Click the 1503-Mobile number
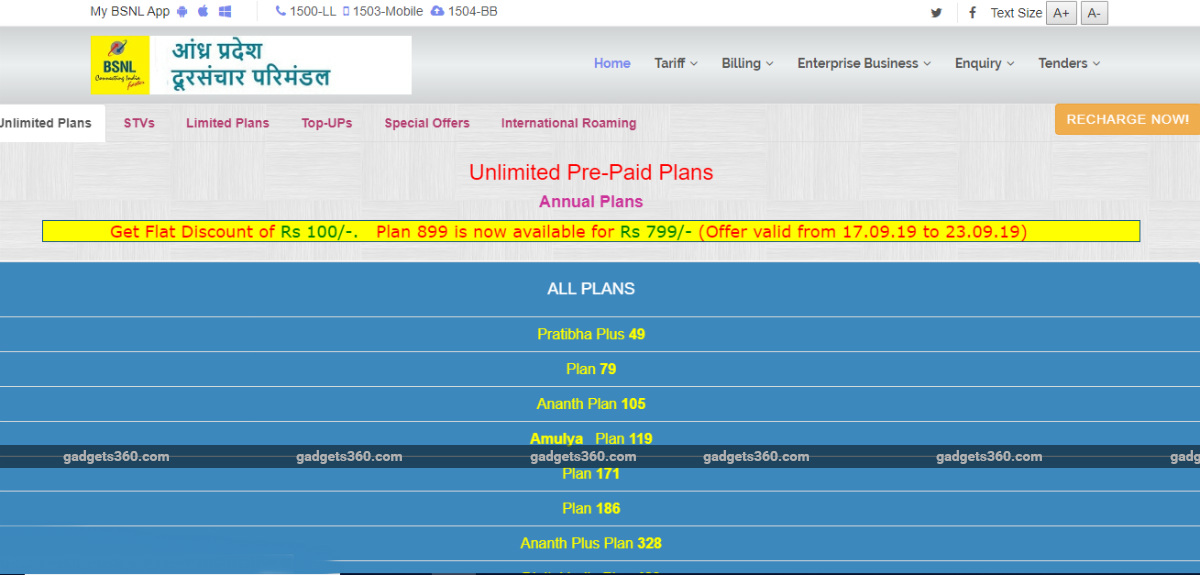This screenshot has width=1200, height=575. click(383, 12)
